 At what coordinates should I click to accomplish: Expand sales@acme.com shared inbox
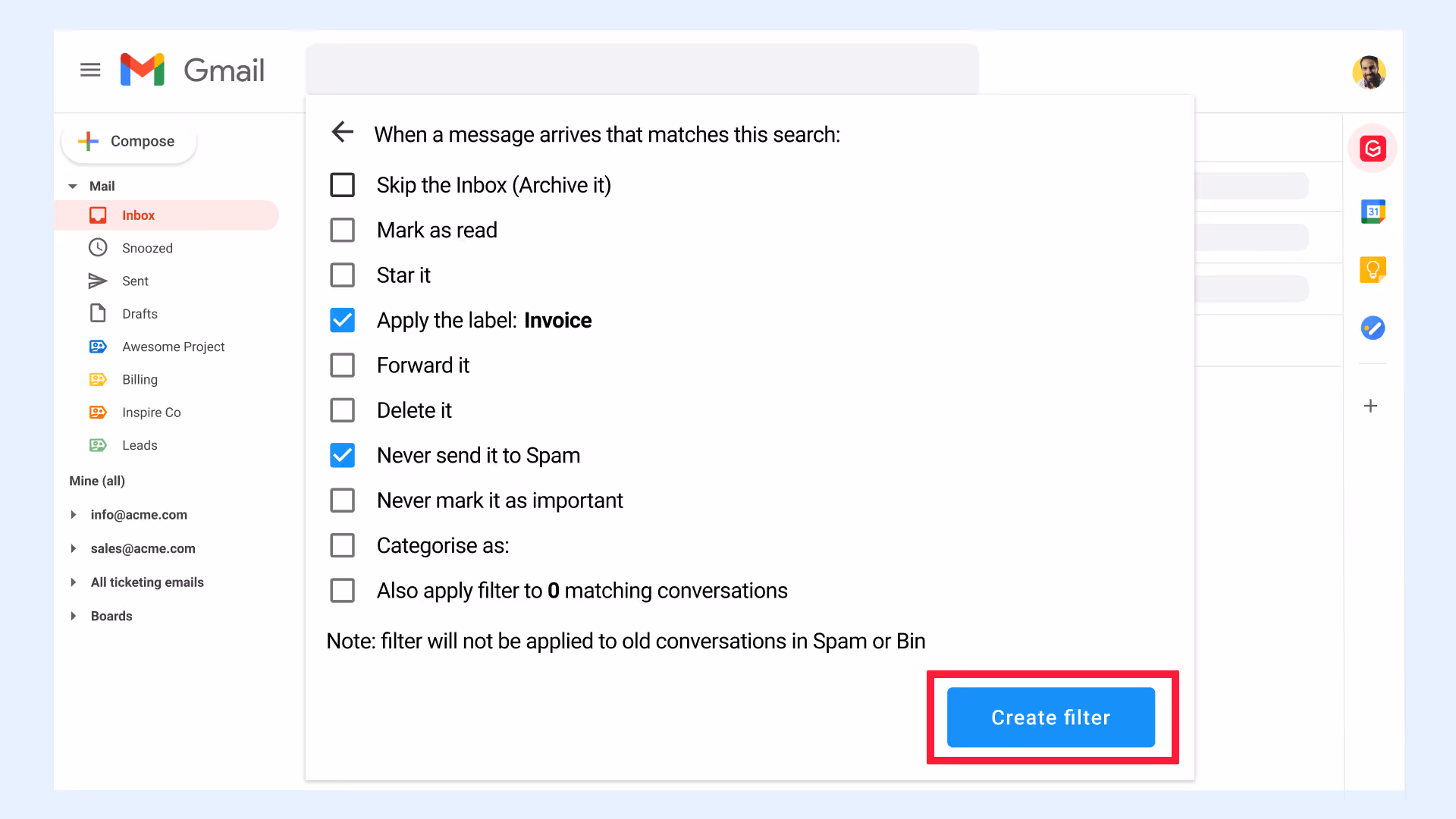[x=74, y=548]
